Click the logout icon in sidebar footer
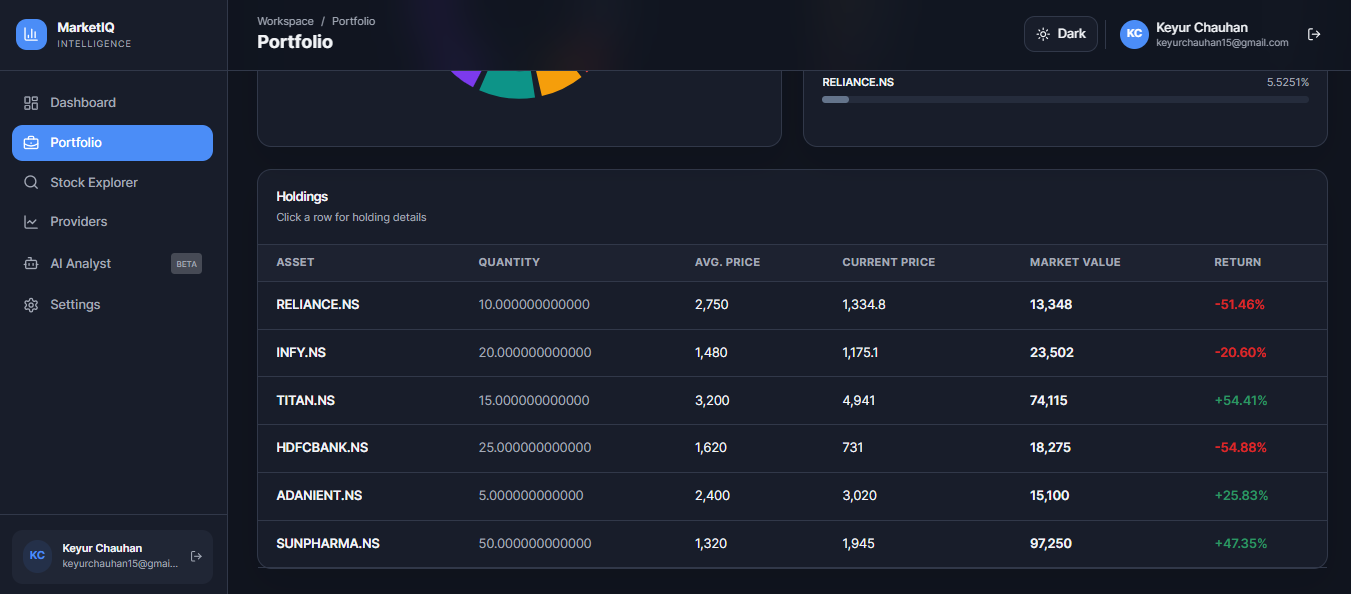This screenshot has height=594, width=1351. coord(196,556)
